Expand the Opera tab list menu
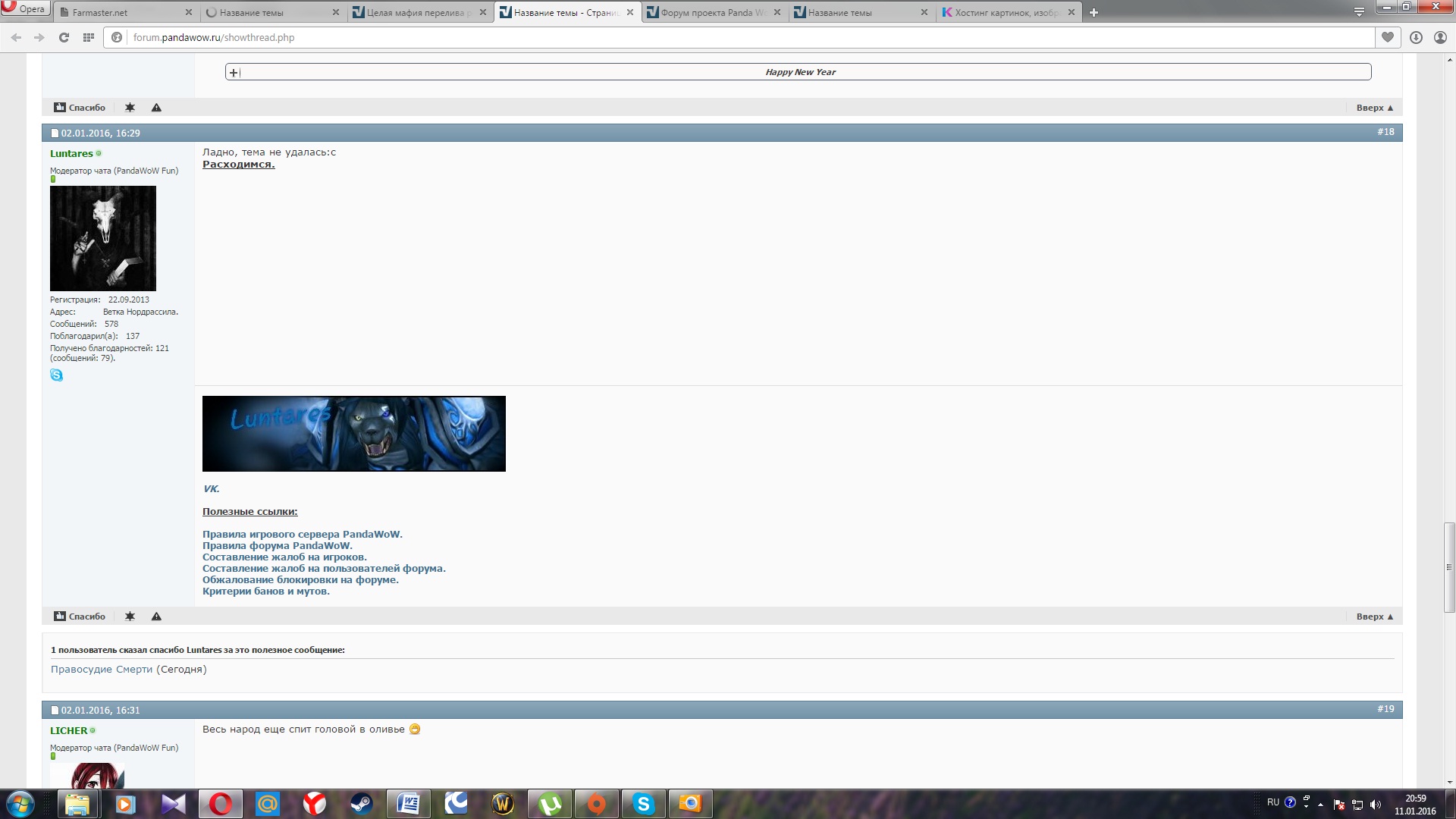Image resolution: width=1456 pixels, height=819 pixels. (1359, 11)
